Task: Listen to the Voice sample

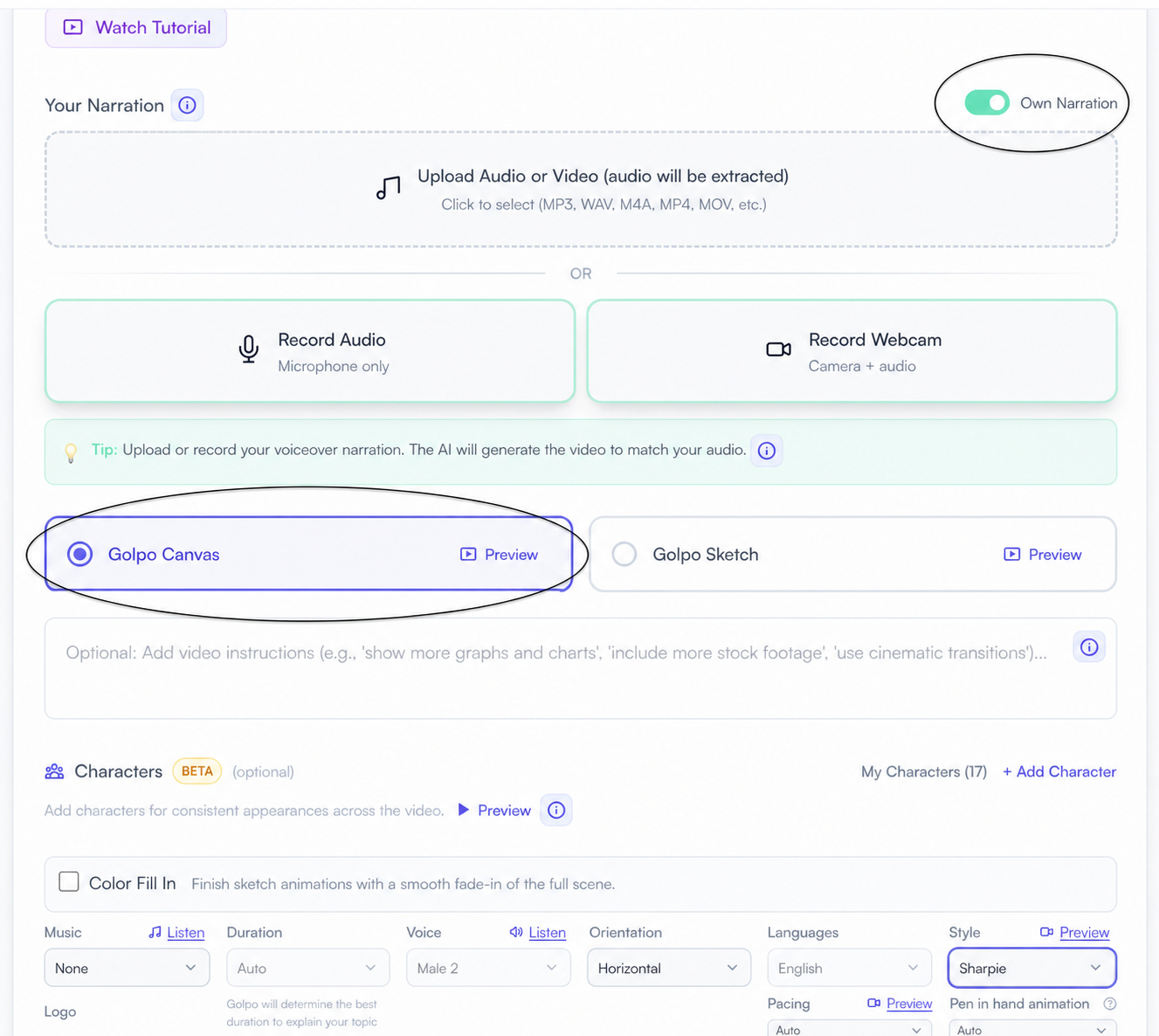Action: 538,933
